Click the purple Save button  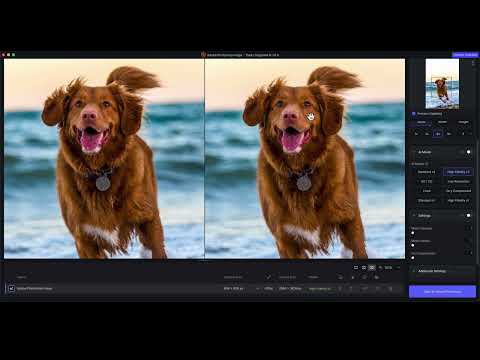(x=442, y=292)
